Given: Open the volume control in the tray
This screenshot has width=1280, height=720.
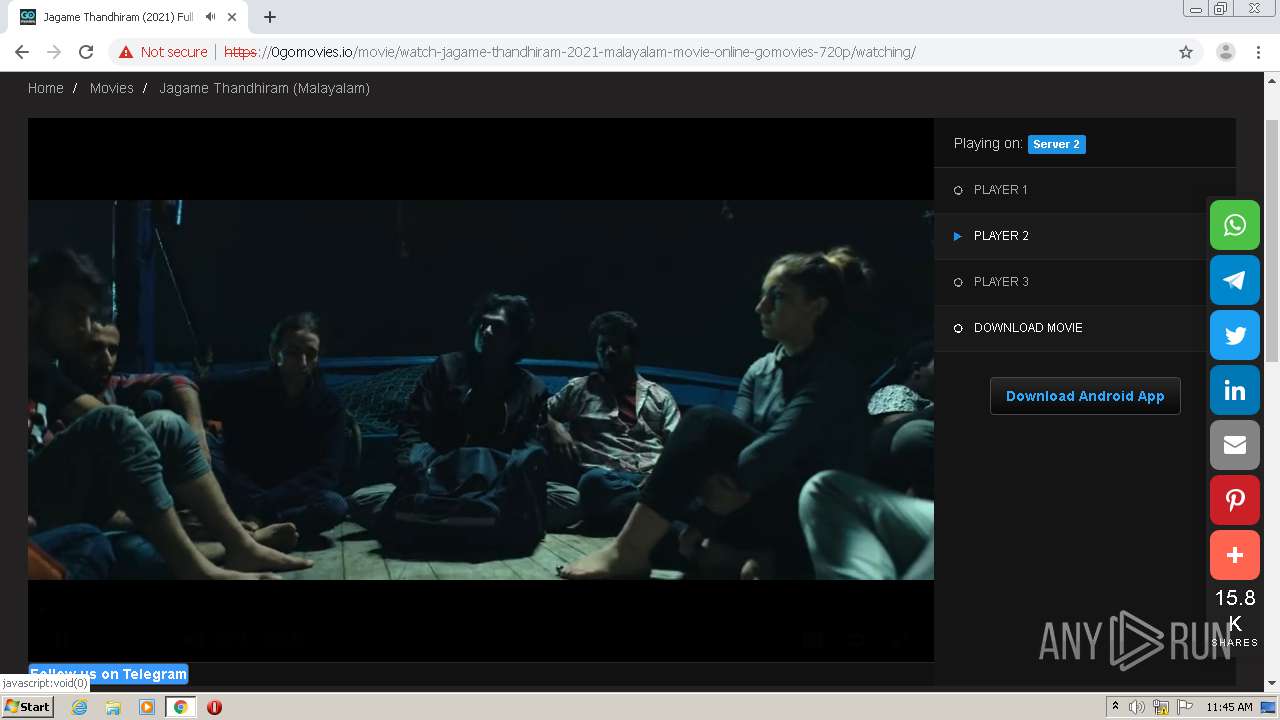Looking at the screenshot, I should click(x=1137, y=707).
